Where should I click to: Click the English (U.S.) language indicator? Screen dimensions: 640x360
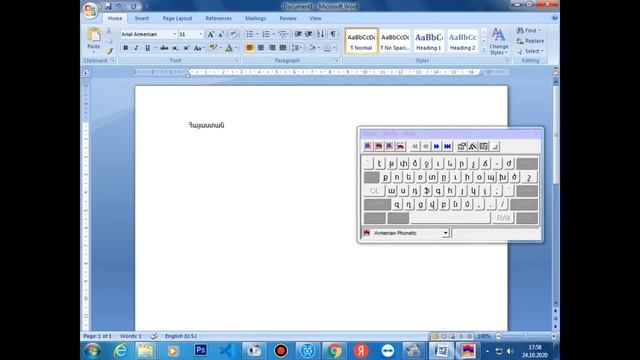click(x=181, y=336)
